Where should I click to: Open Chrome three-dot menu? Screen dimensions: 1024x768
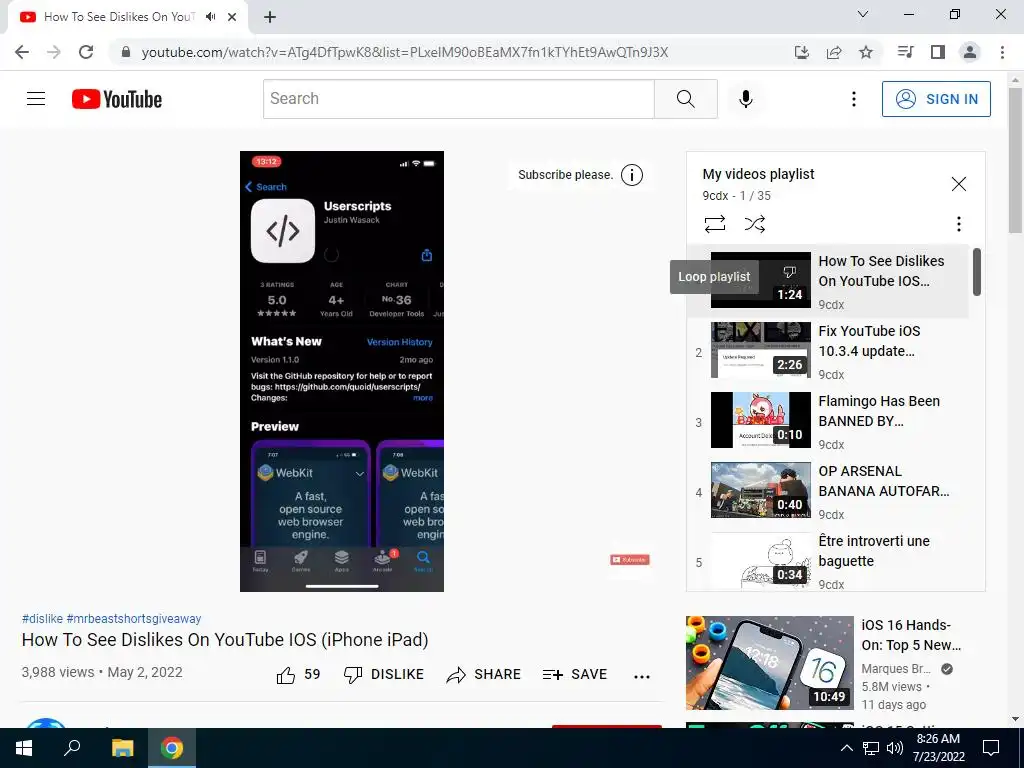(x=1002, y=52)
